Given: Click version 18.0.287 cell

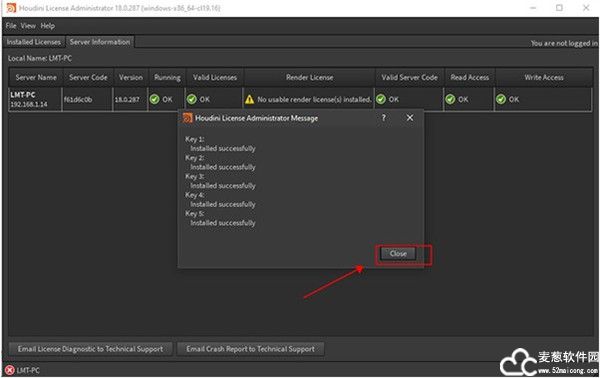Looking at the screenshot, I should 130,99.
